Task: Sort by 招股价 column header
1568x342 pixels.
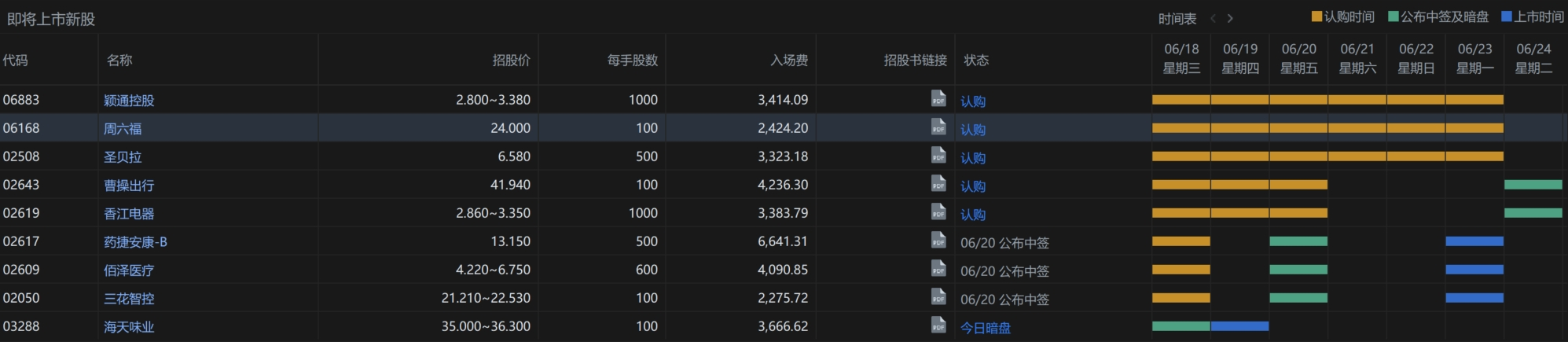Action: click(x=511, y=60)
